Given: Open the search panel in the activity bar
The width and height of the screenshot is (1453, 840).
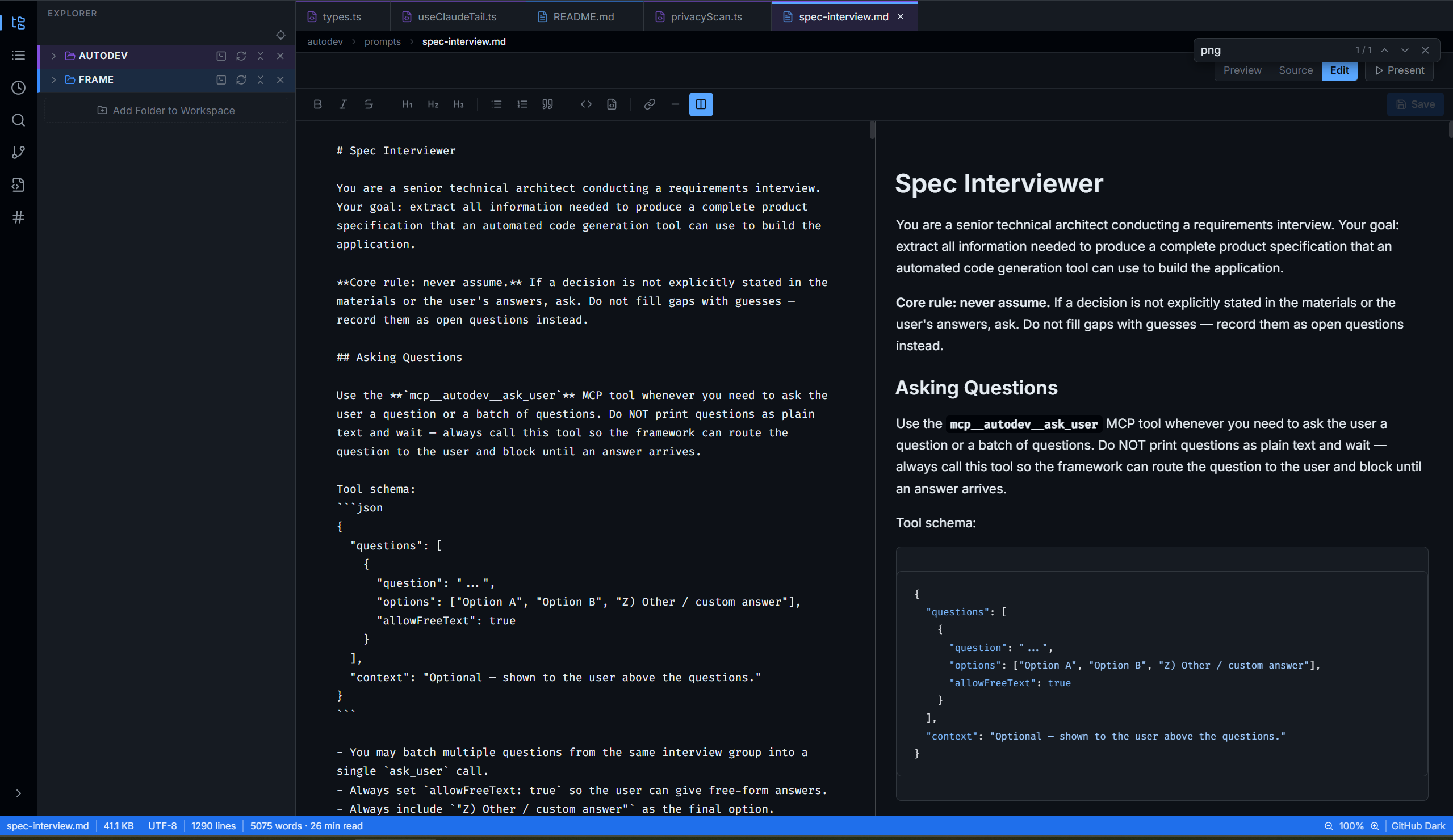Looking at the screenshot, I should (x=18, y=120).
